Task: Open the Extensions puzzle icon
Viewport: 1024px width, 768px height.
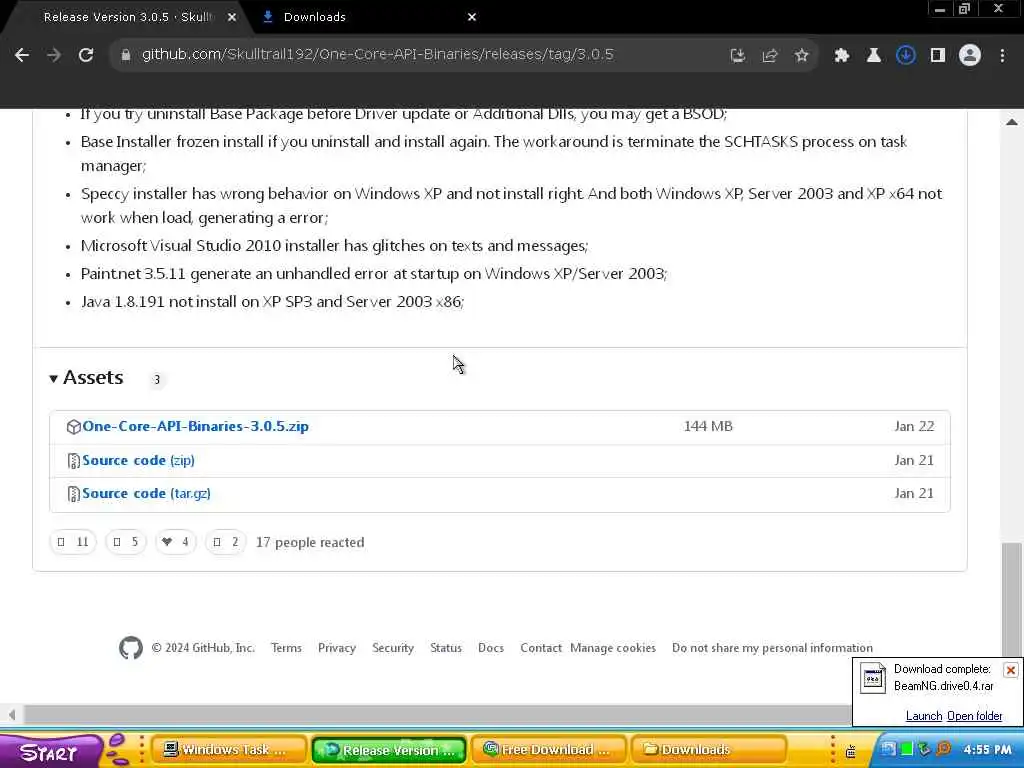Action: click(841, 56)
